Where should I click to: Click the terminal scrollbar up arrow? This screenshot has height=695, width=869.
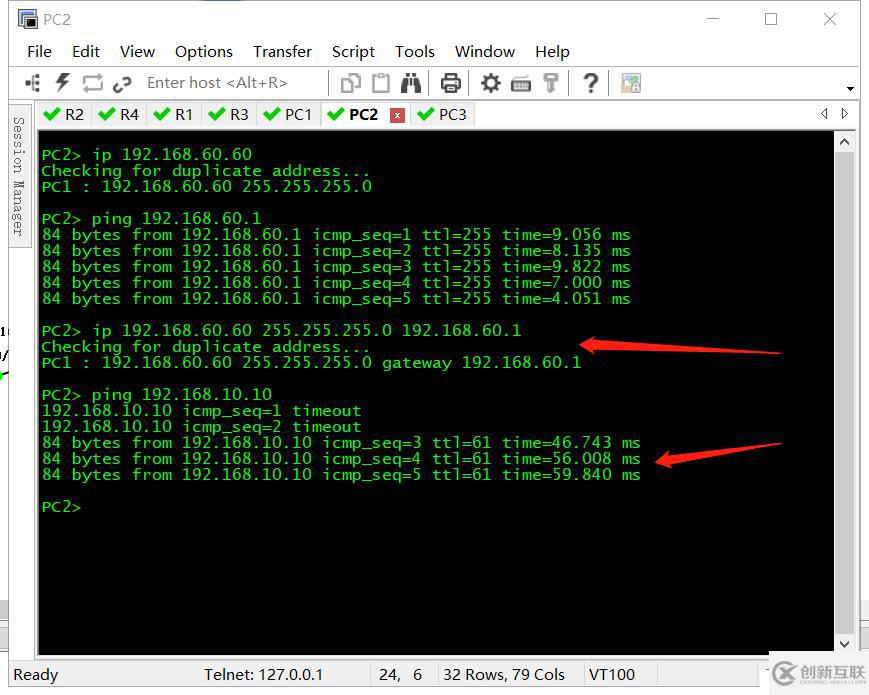[845, 142]
